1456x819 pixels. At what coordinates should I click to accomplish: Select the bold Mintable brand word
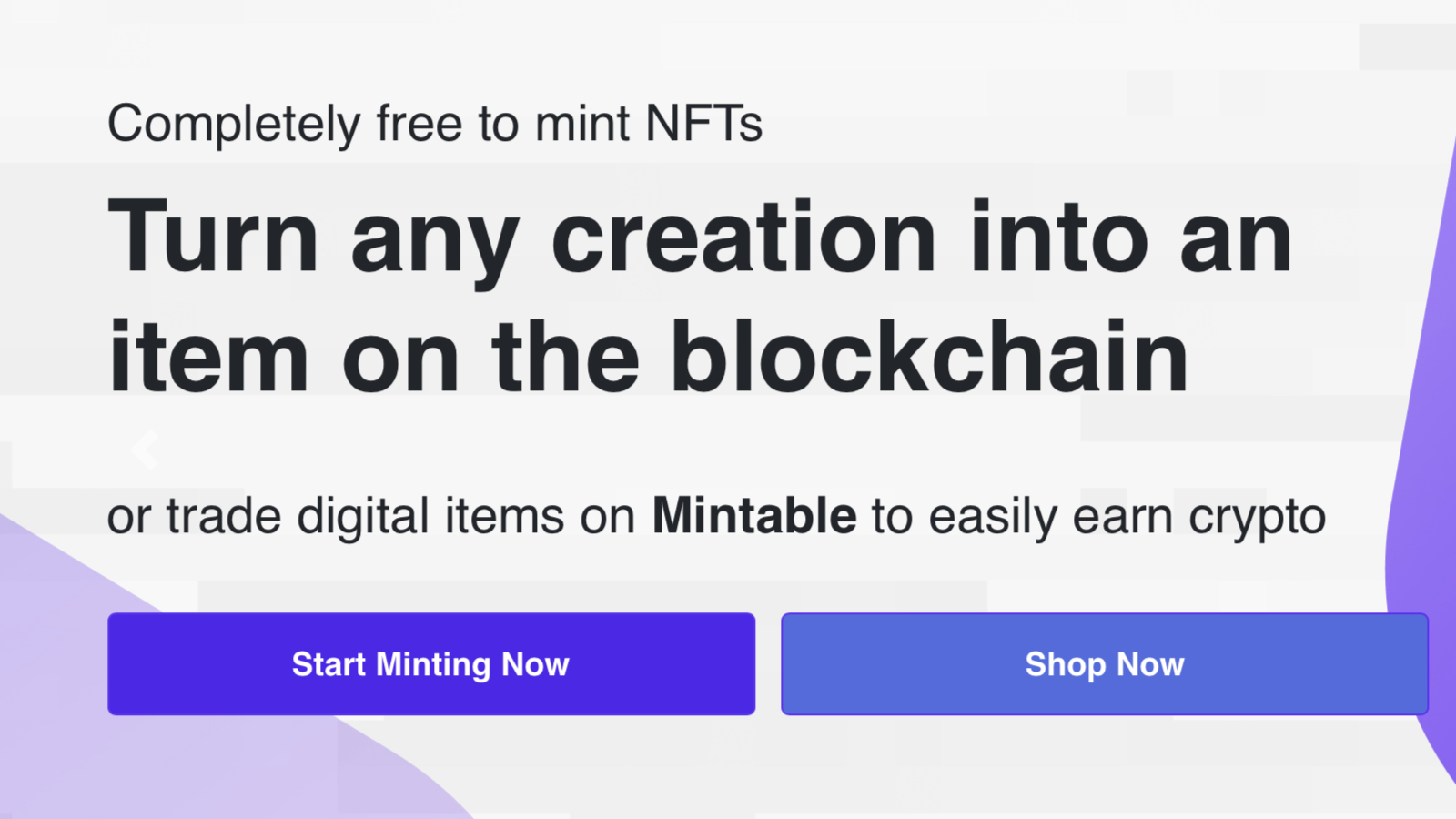(x=754, y=516)
